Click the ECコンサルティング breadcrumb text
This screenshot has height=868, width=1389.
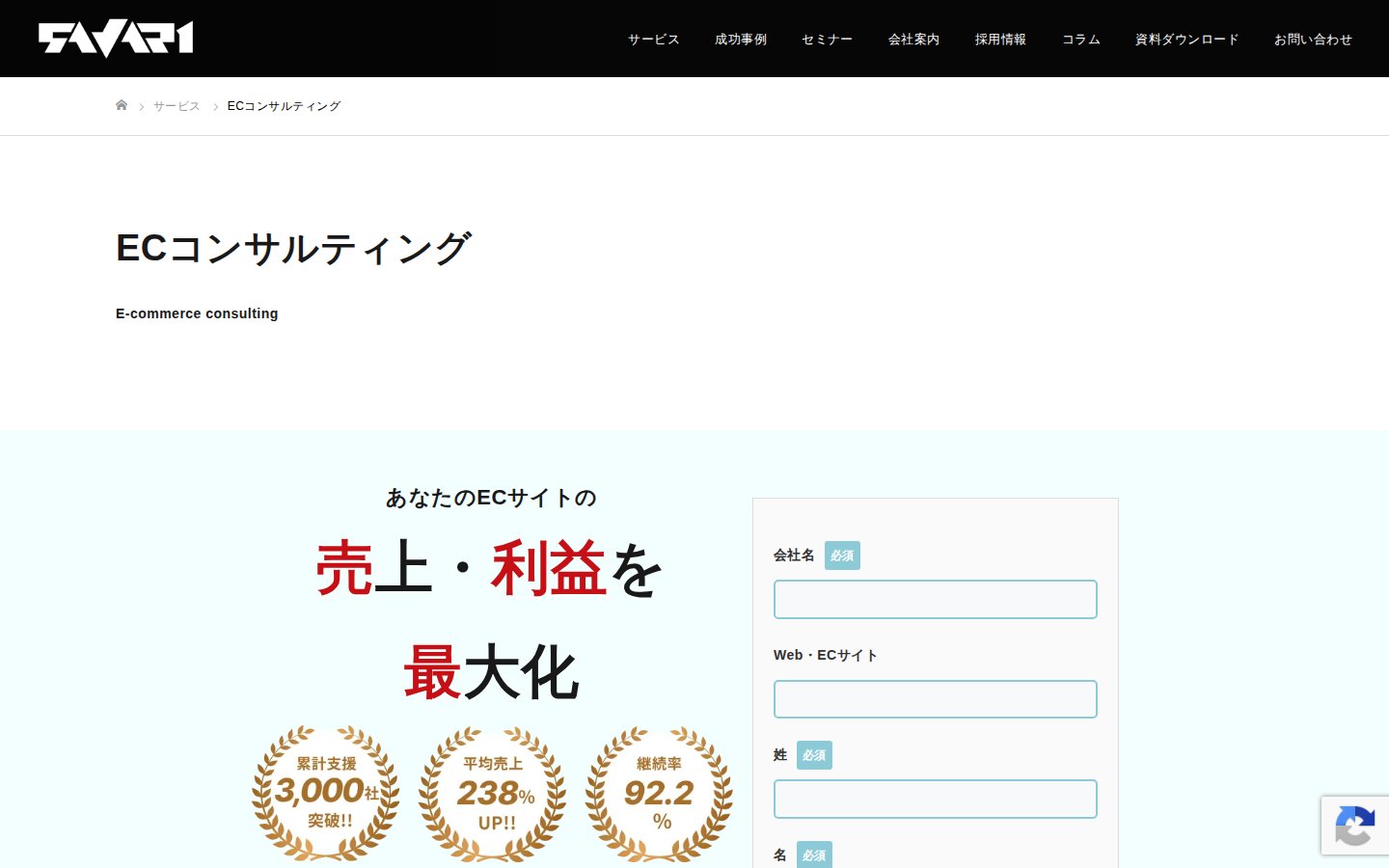tap(284, 106)
